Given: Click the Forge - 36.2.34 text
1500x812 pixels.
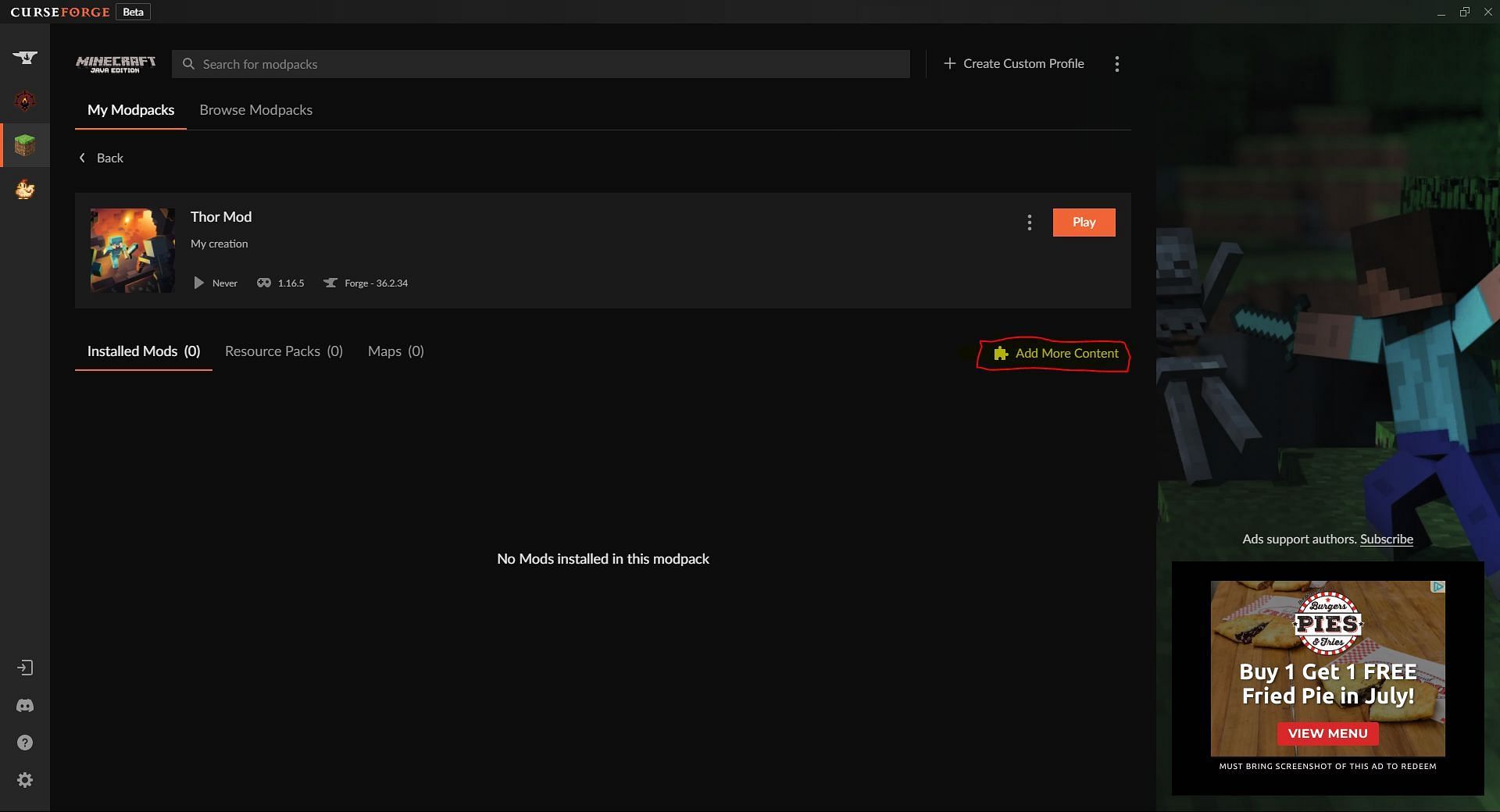Looking at the screenshot, I should coord(377,283).
